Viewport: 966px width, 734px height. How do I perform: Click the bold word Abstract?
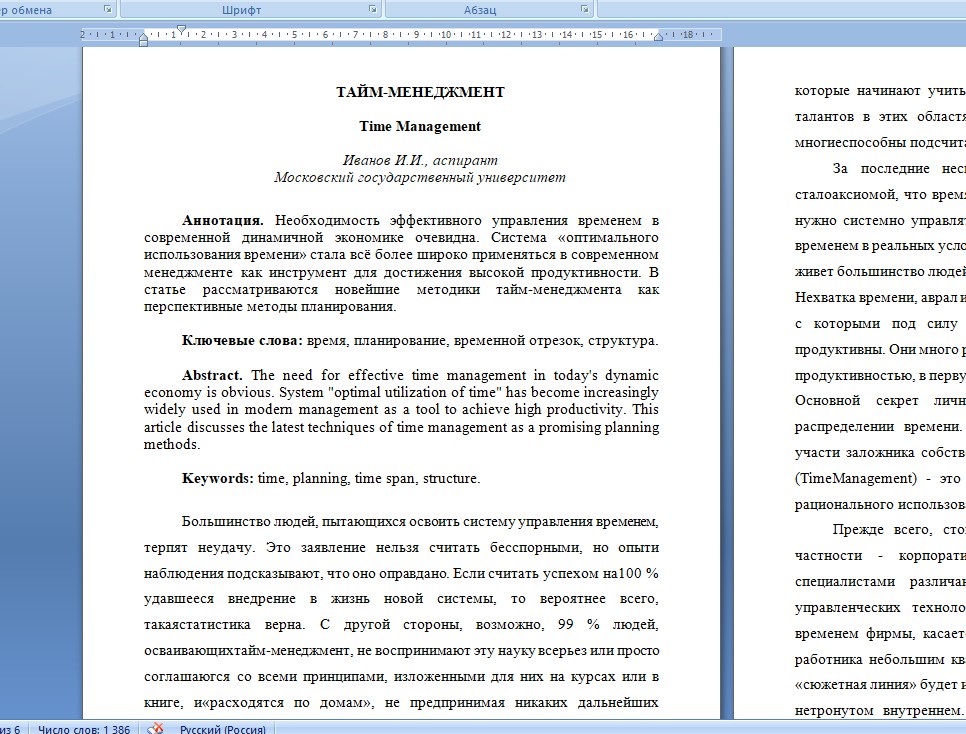pos(213,375)
